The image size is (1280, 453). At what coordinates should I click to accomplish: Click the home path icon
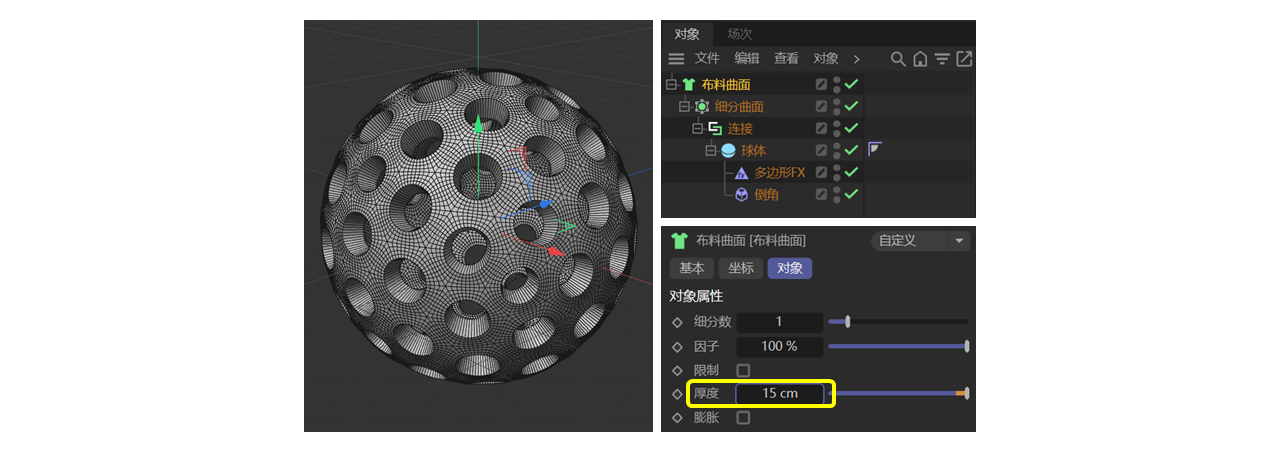pyautogui.click(x=920, y=59)
